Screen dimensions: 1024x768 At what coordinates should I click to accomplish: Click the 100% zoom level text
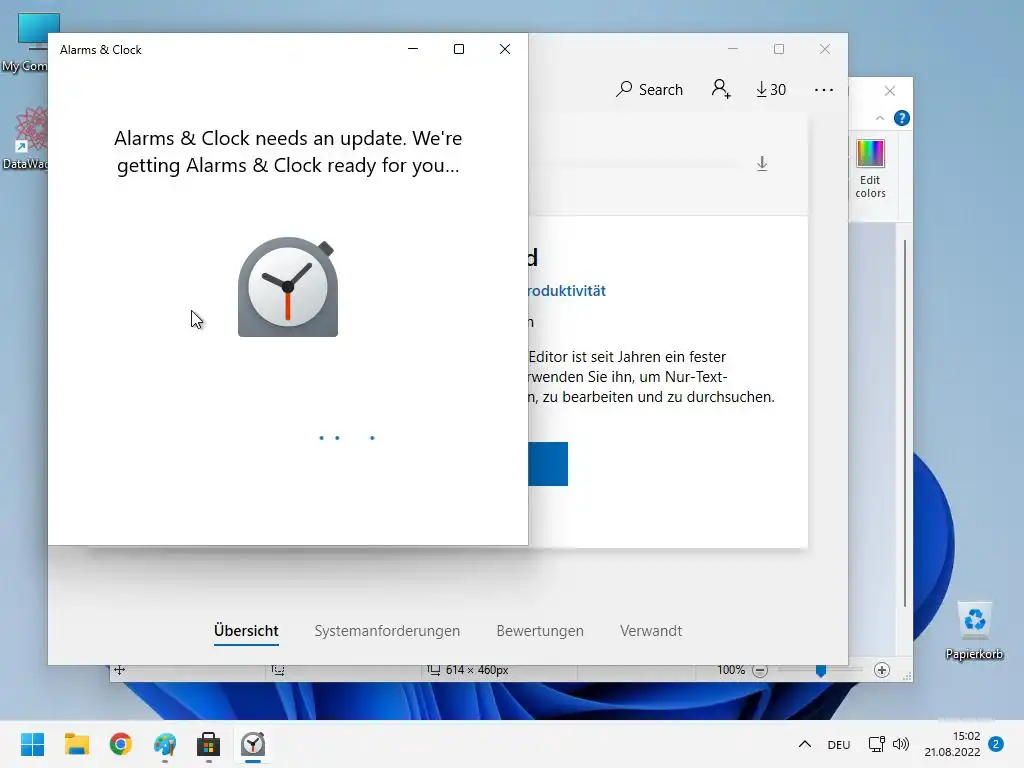(731, 670)
